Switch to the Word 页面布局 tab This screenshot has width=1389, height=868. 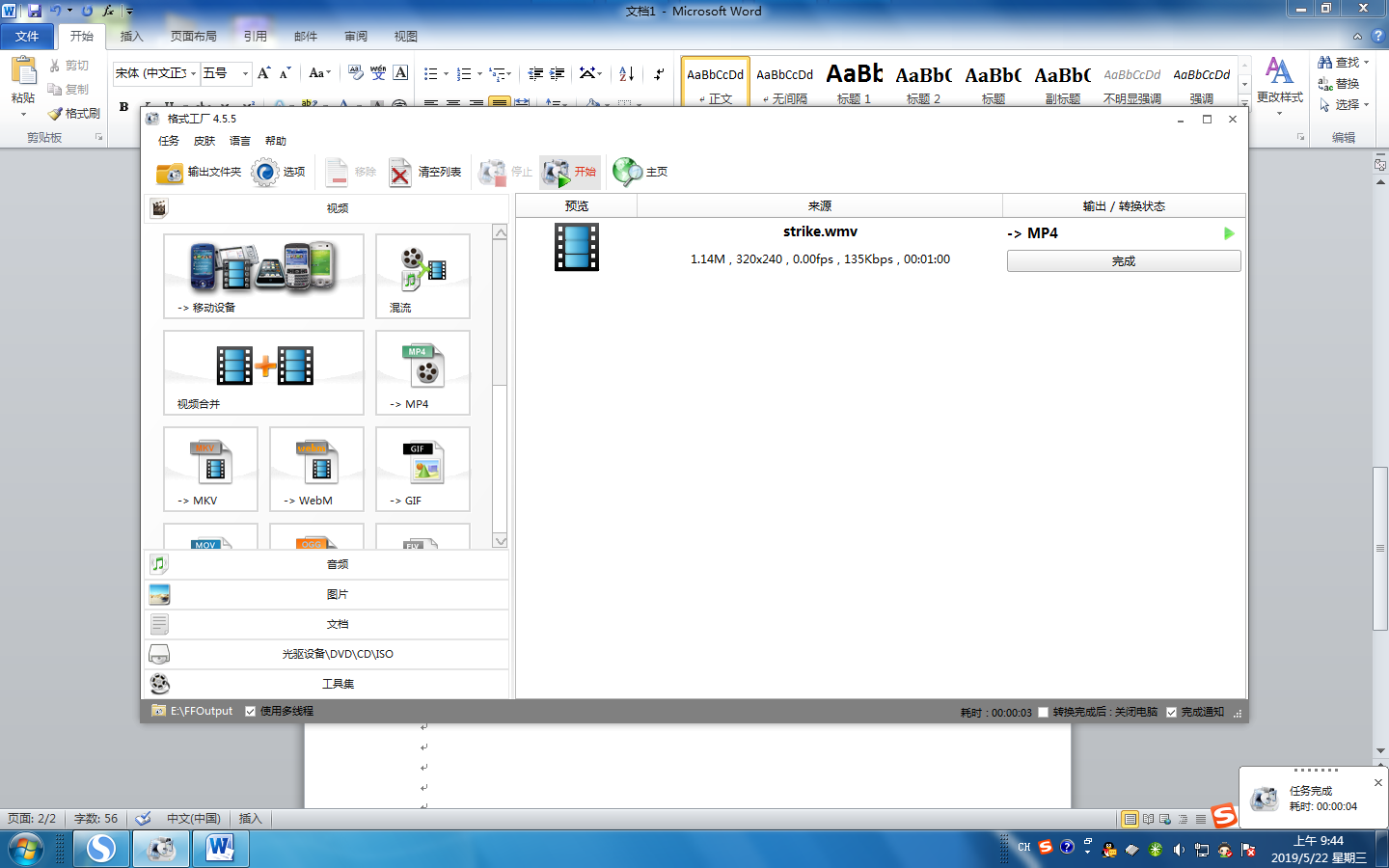[x=193, y=37]
